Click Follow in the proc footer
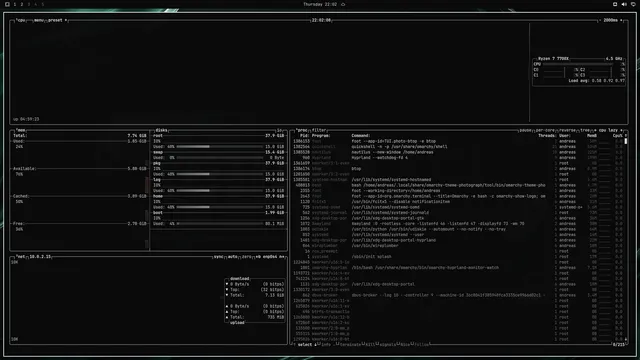Image resolution: width=640 pixels, height=360 pixels. 422,344
